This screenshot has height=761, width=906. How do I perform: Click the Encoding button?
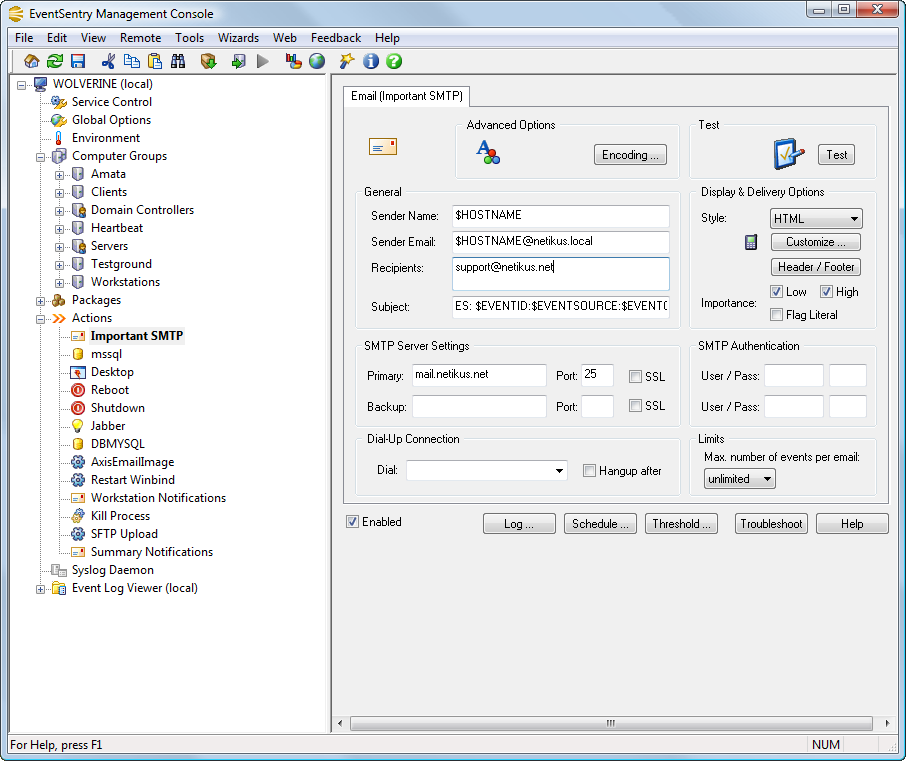630,155
